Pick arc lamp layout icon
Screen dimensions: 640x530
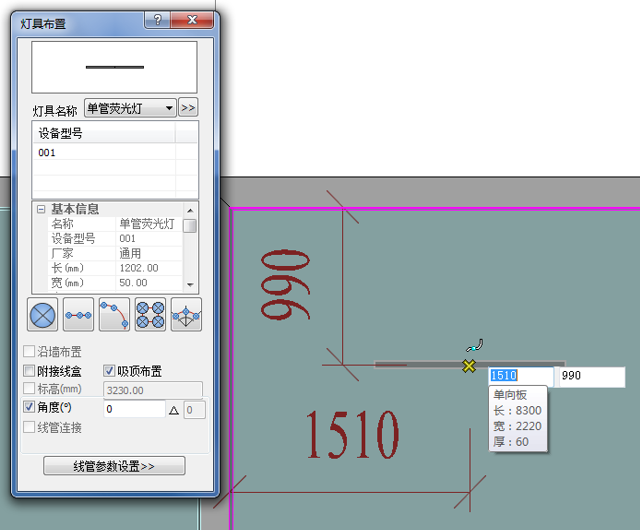pos(114,314)
